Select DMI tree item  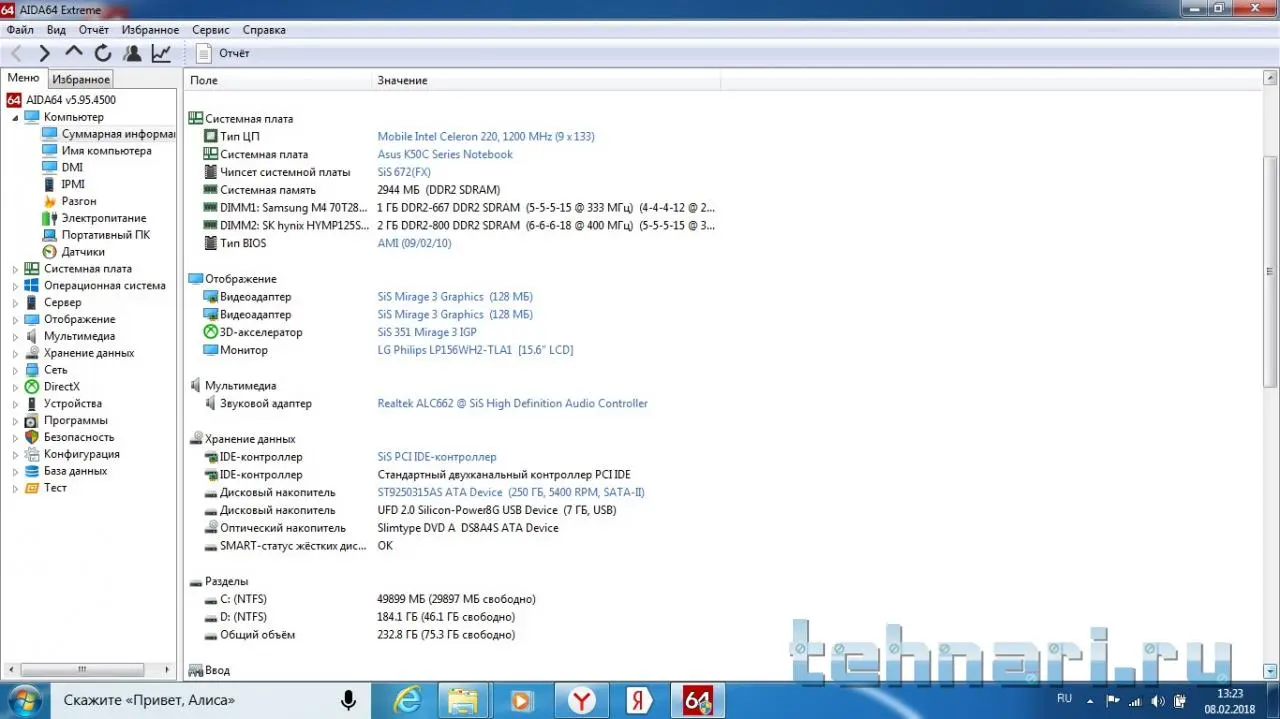click(72, 168)
